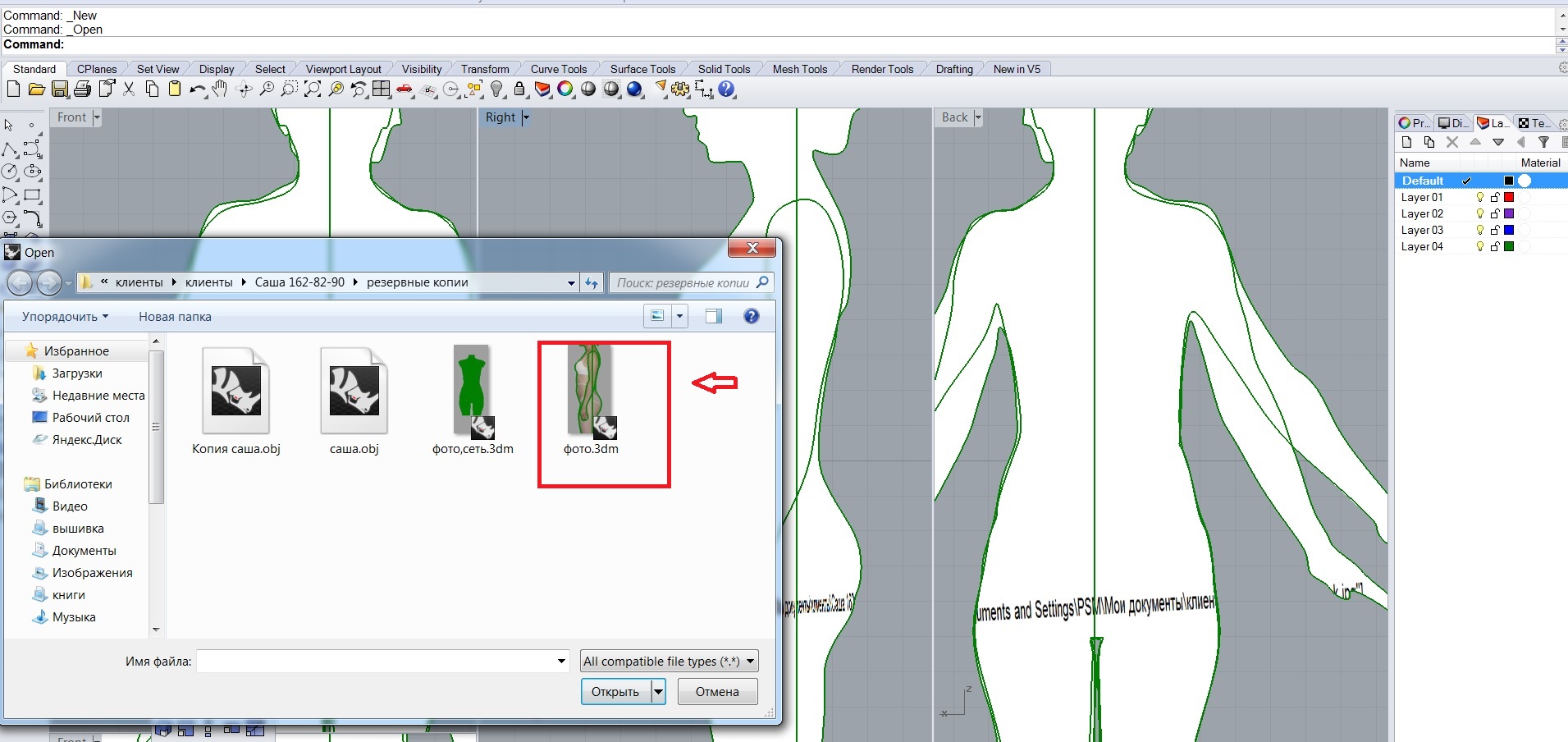Open the Drafting toolbar tab
The image size is (1568, 742).
[x=954, y=69]
